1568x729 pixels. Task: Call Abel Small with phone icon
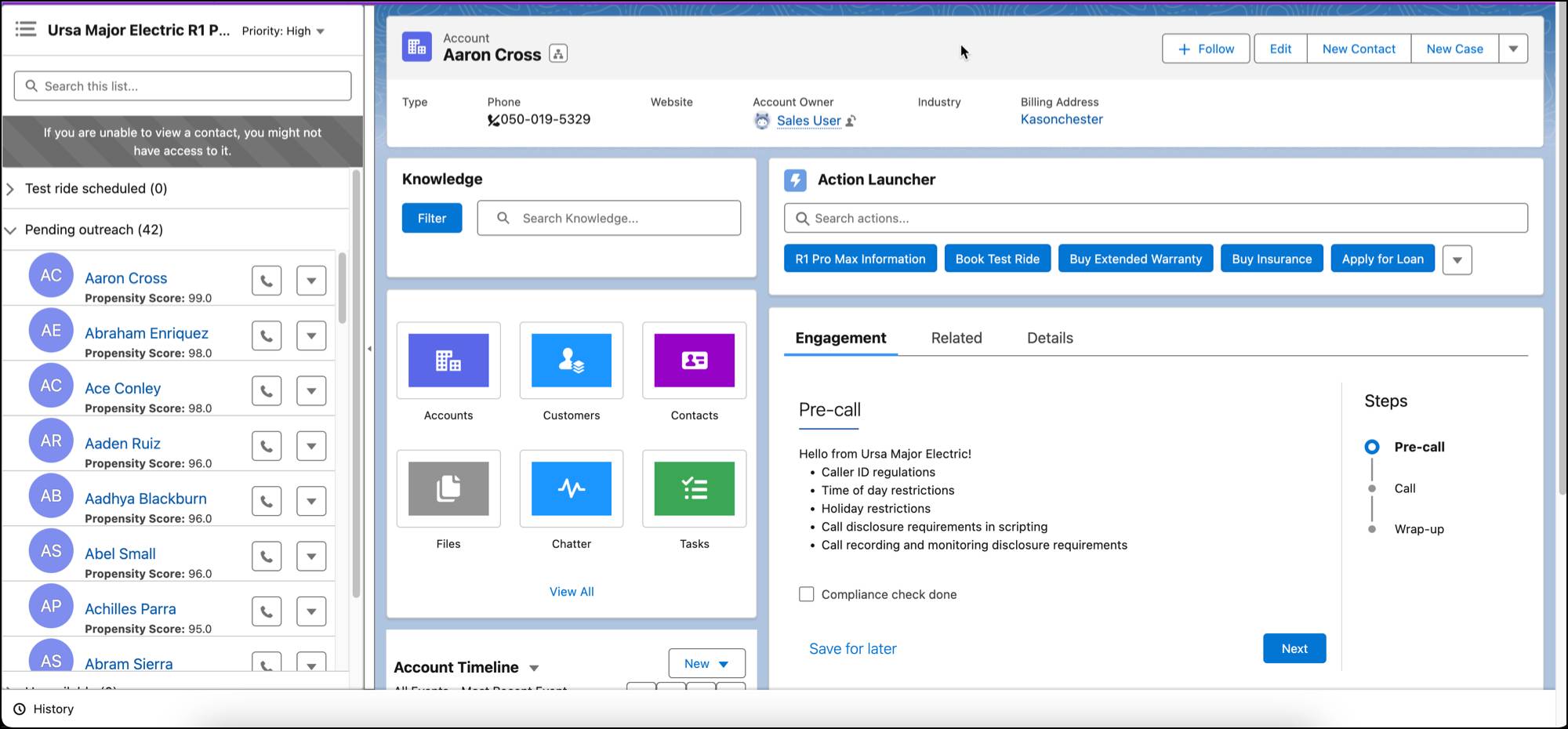[x=267, y=556]
